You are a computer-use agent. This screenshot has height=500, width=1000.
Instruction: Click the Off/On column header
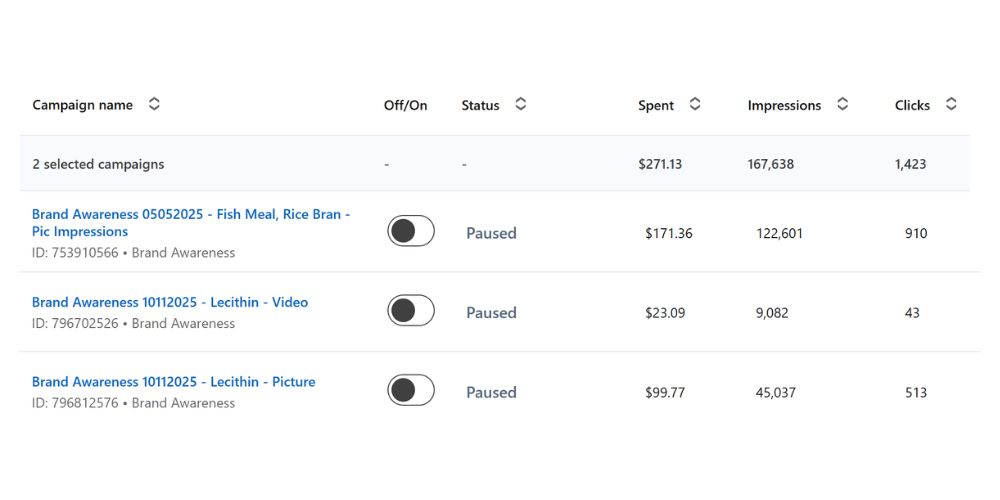coord(406,105)
